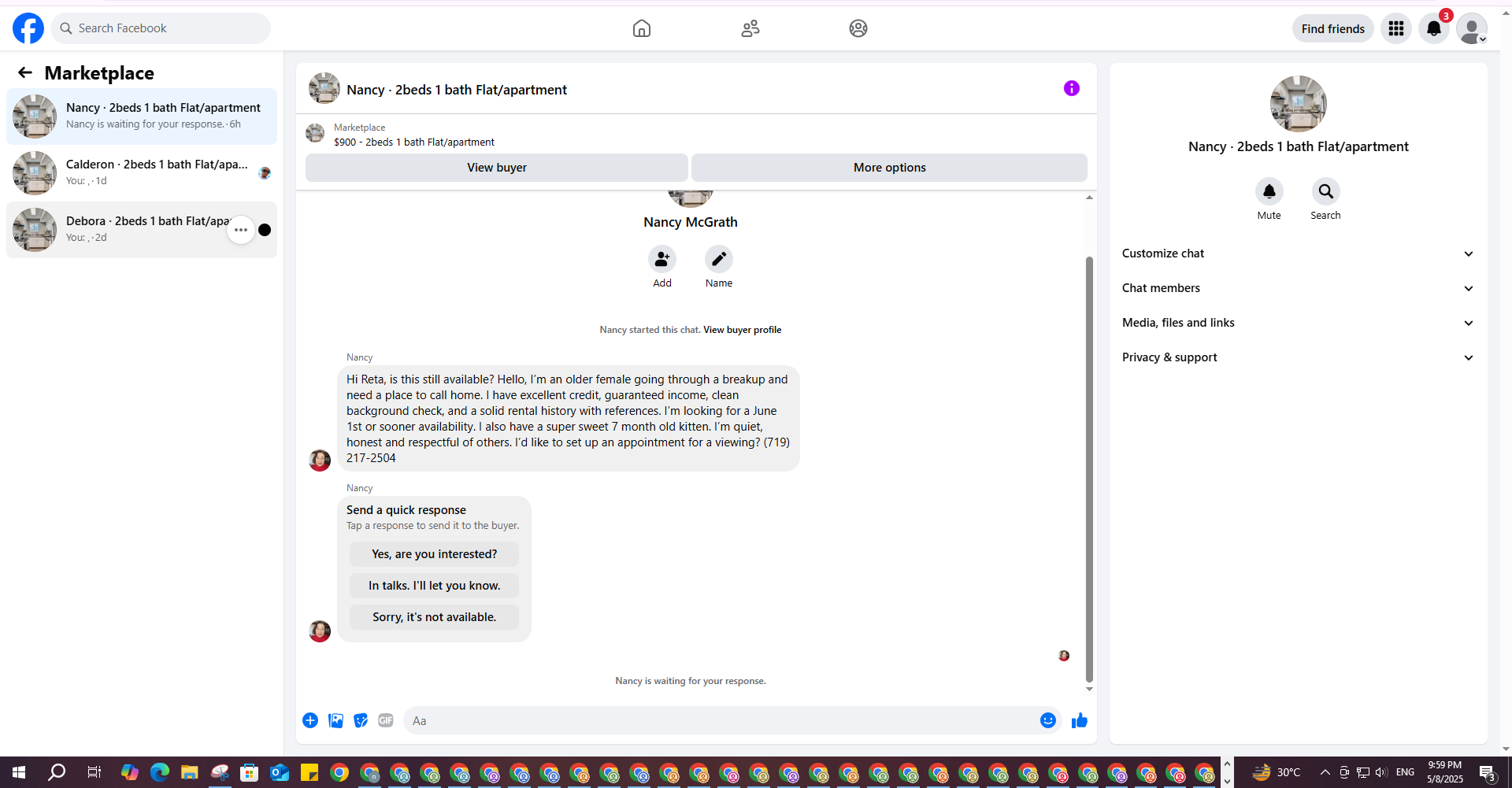Image resolution: width=1512 pixels, height=788 pixels.
Task: Open the Groups icon in top navigation
Action: [x=858, y=28]
